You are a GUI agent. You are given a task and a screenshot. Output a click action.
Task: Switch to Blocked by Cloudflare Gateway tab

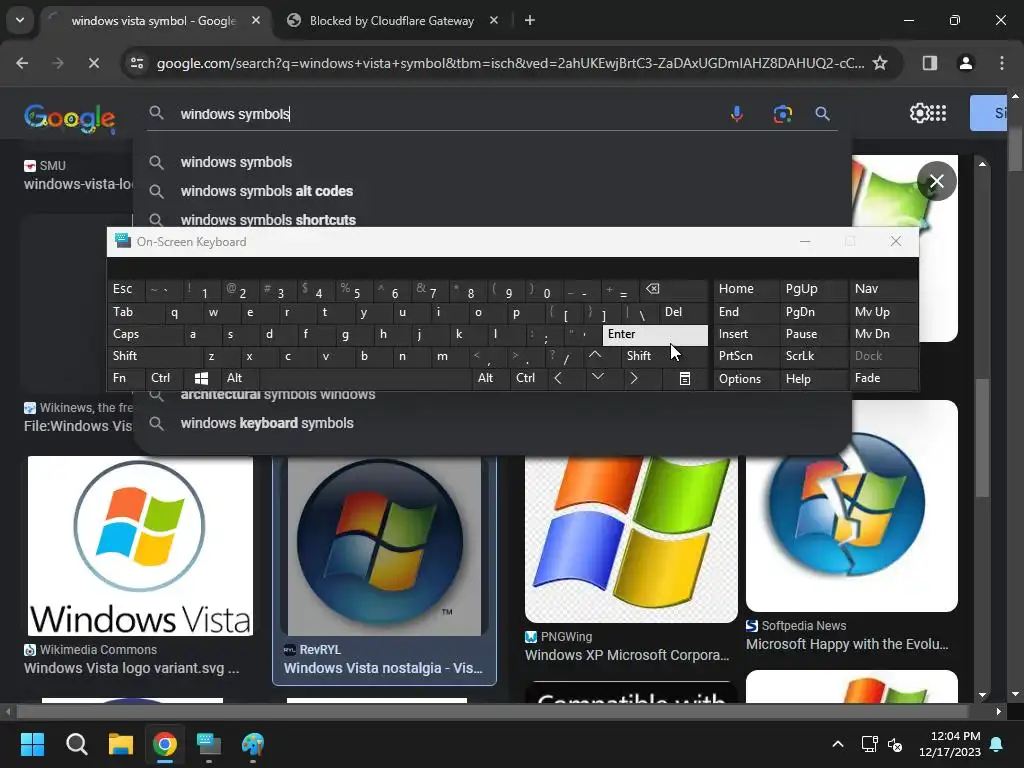click(392, 21)
